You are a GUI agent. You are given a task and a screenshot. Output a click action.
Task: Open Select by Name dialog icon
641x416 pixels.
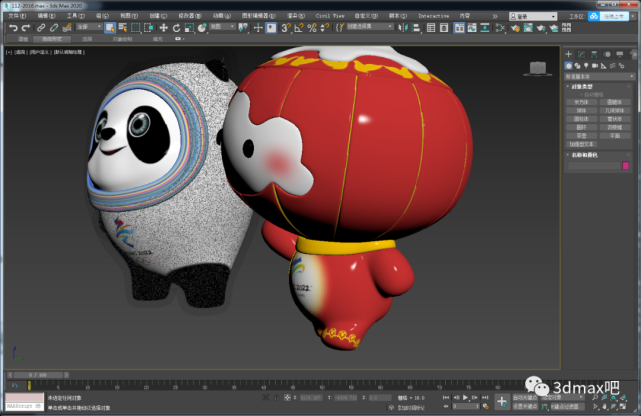point(123,28)
